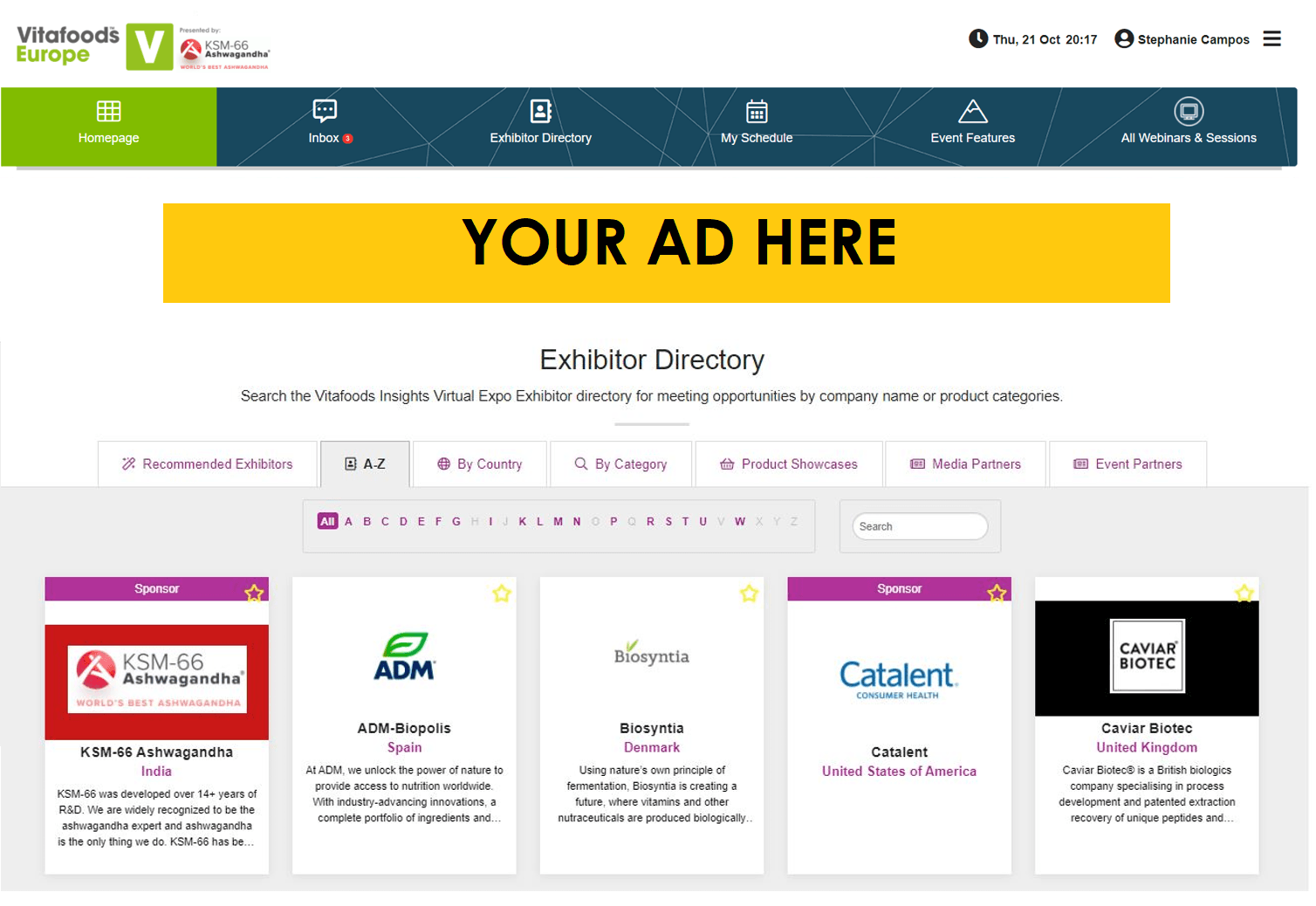Click the Thu, 21 Oct 20:17 date text
This screenshot has width=1316, height=906.
click(x=1045, y=39)
